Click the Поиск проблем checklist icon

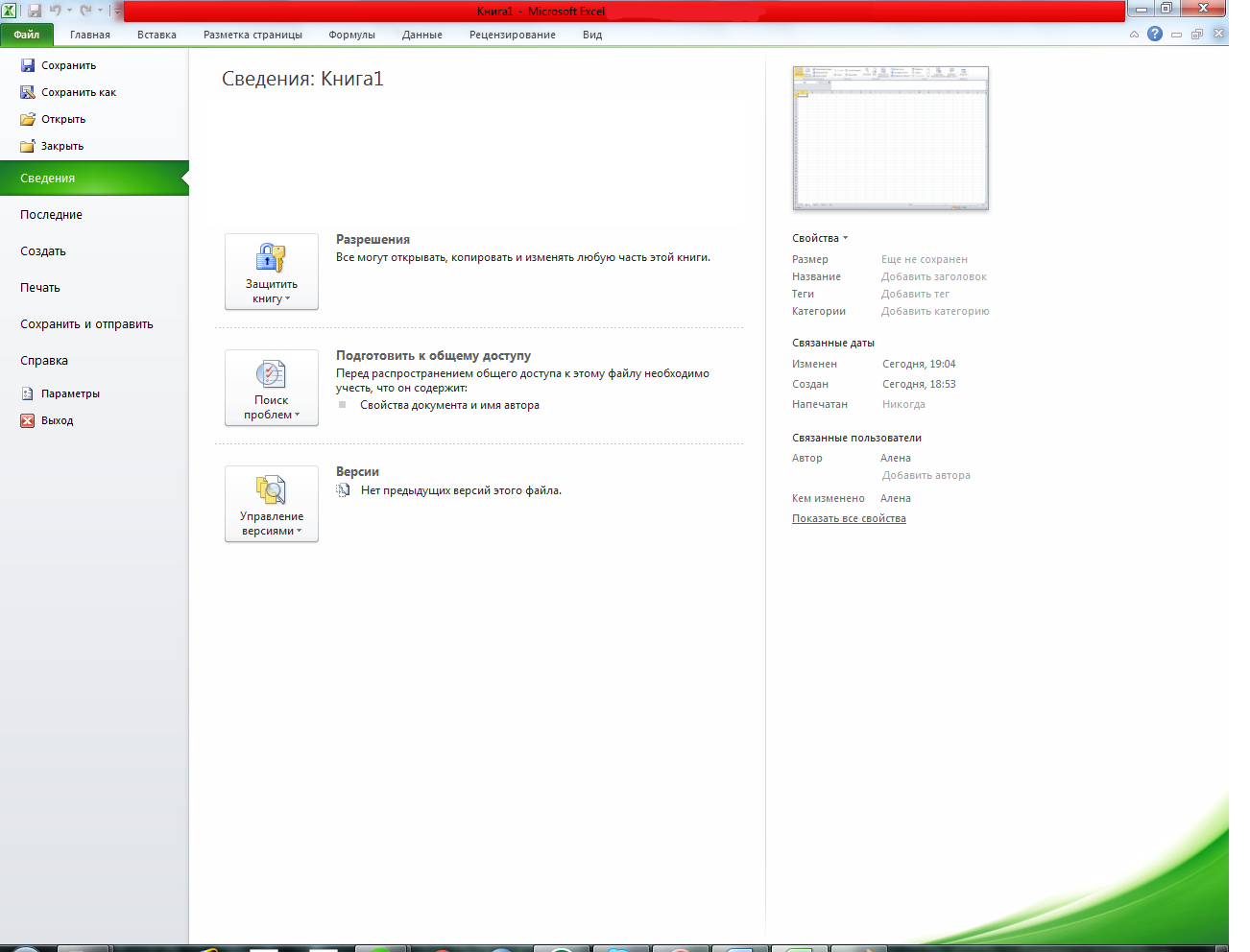[x=271, y=373]
